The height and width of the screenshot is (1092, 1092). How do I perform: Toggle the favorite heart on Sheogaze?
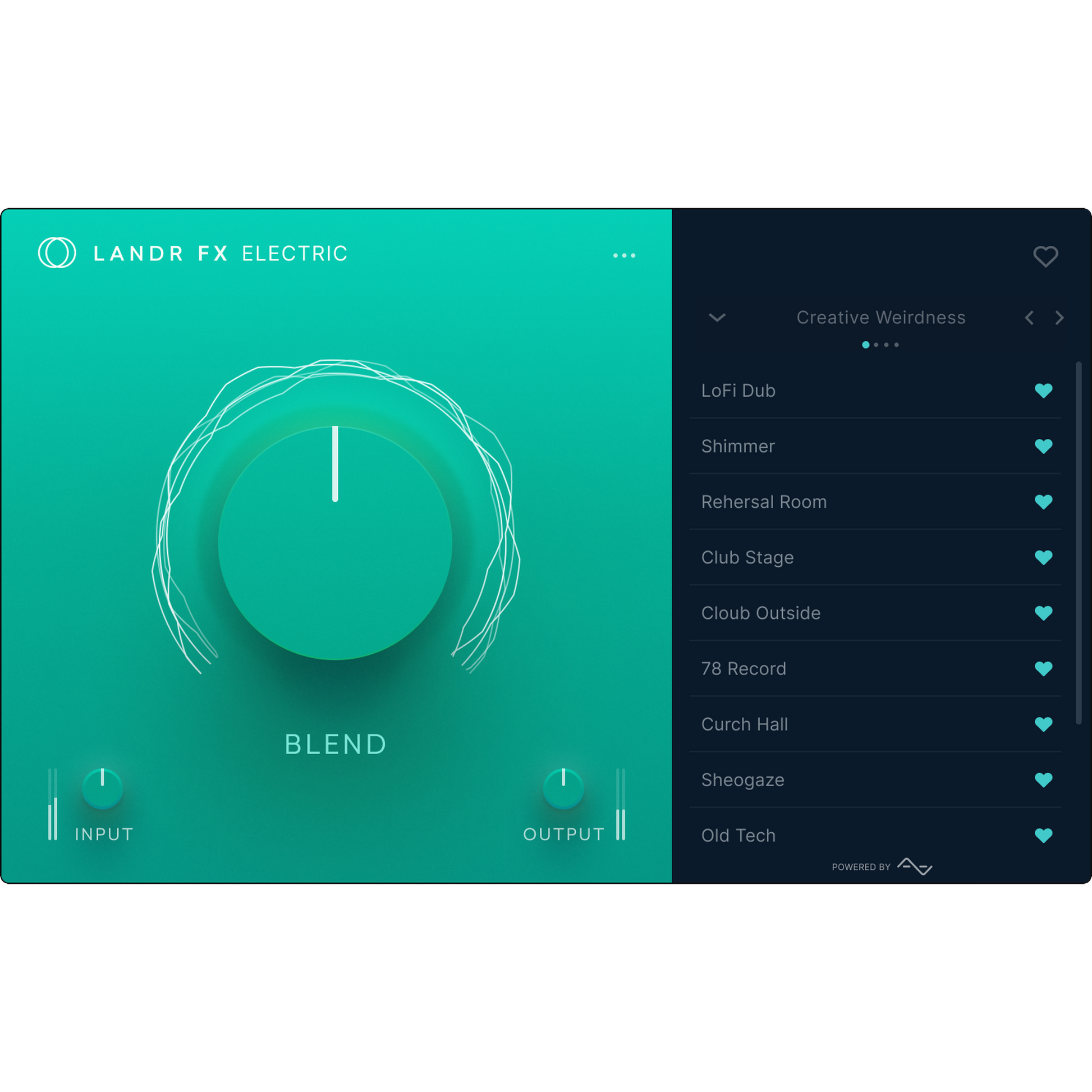[1044, 779]
